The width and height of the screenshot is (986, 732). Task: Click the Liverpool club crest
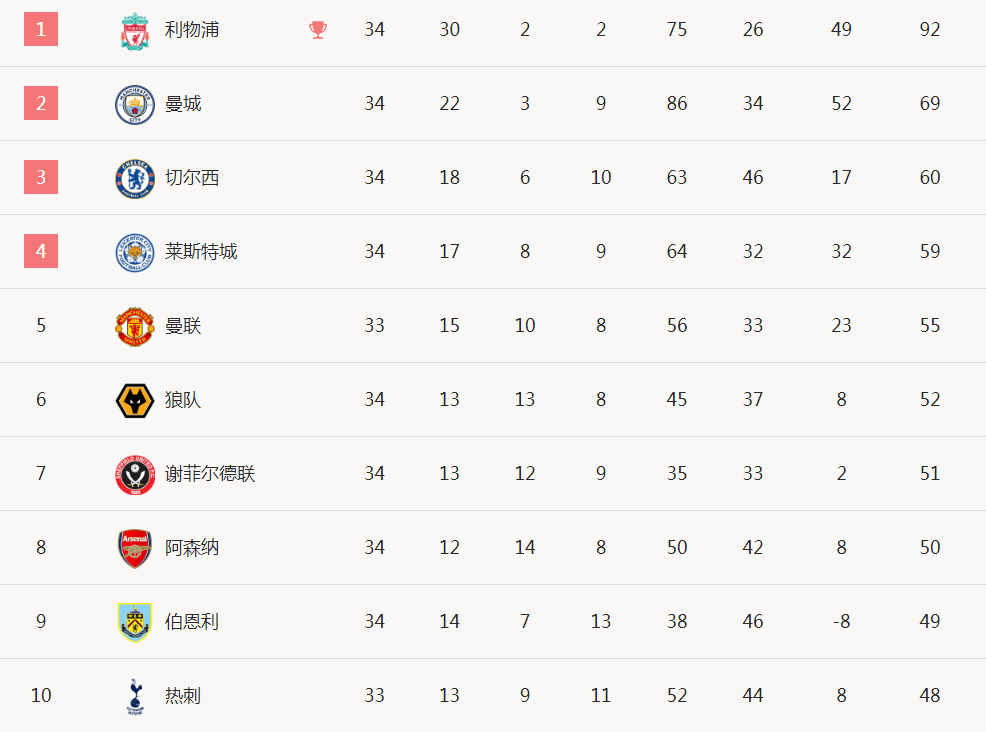(x=135, y=31)
